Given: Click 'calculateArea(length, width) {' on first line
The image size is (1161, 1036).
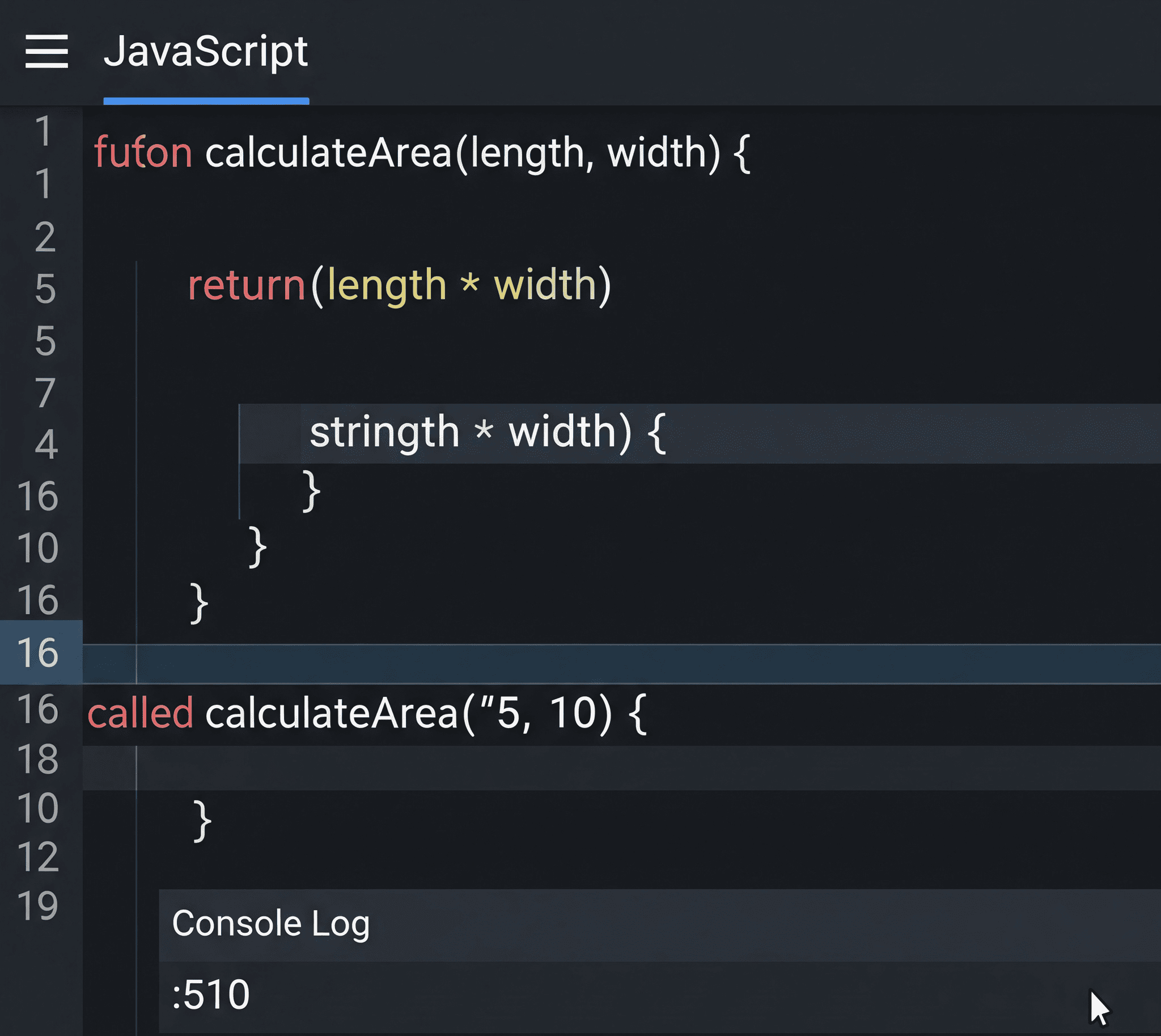Looking at the screenshot, I should point(478,153).
